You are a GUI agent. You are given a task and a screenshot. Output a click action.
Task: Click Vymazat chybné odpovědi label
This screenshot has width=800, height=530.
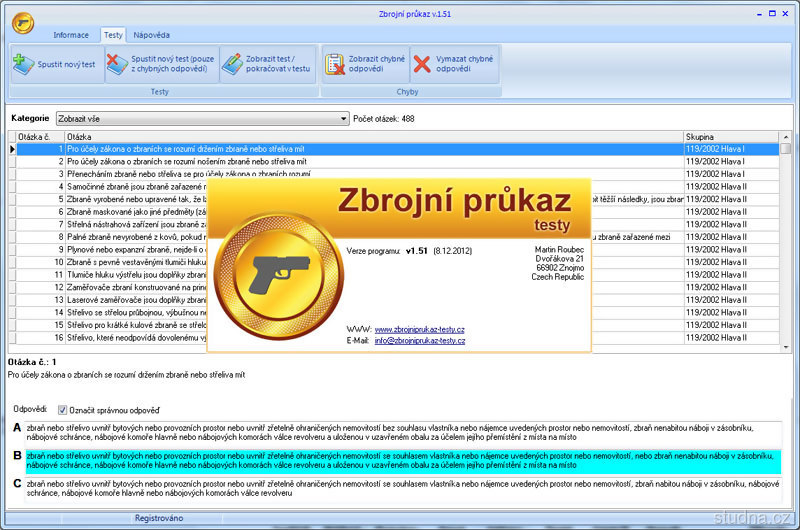tap(464, 64)
